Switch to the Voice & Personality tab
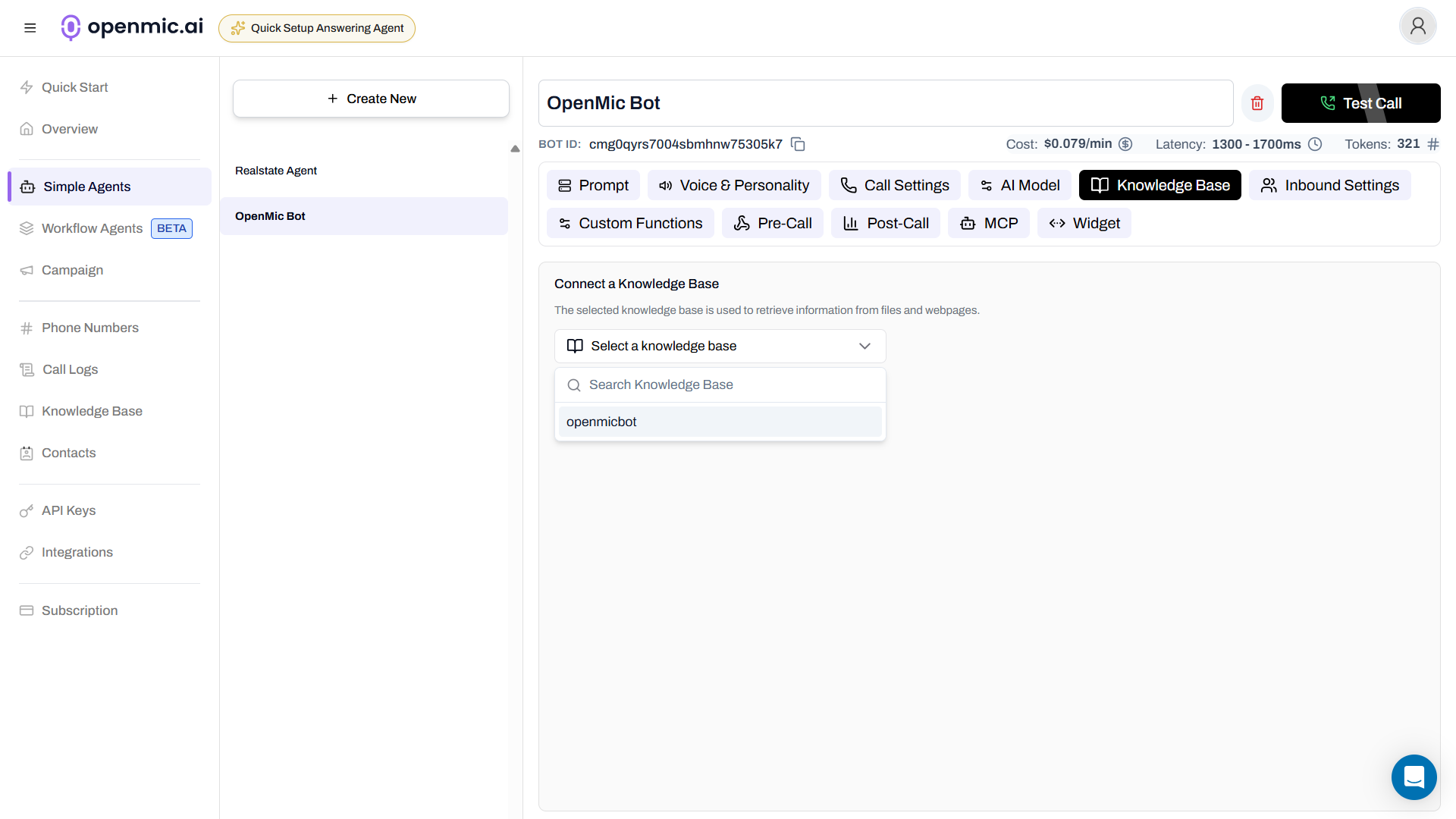The height and width of the screenshot is (819, 1456). pyautogui.click(x=733, y=185)
